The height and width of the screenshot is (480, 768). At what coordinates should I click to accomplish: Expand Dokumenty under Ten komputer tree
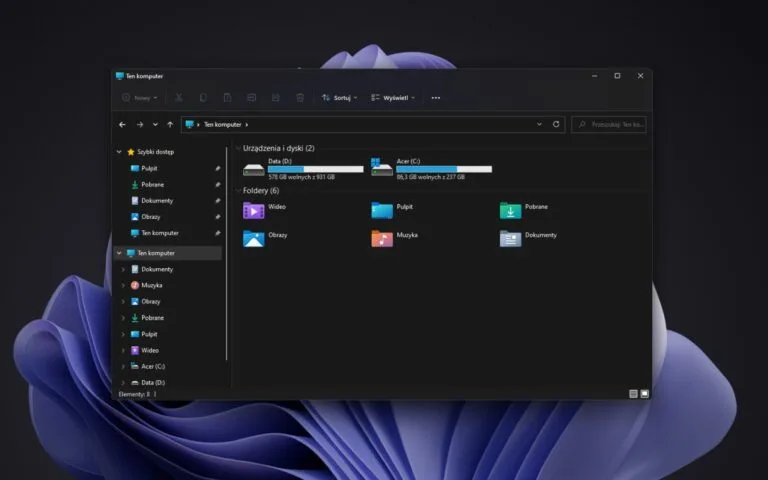pyautogui.click(x=123, y=269)
